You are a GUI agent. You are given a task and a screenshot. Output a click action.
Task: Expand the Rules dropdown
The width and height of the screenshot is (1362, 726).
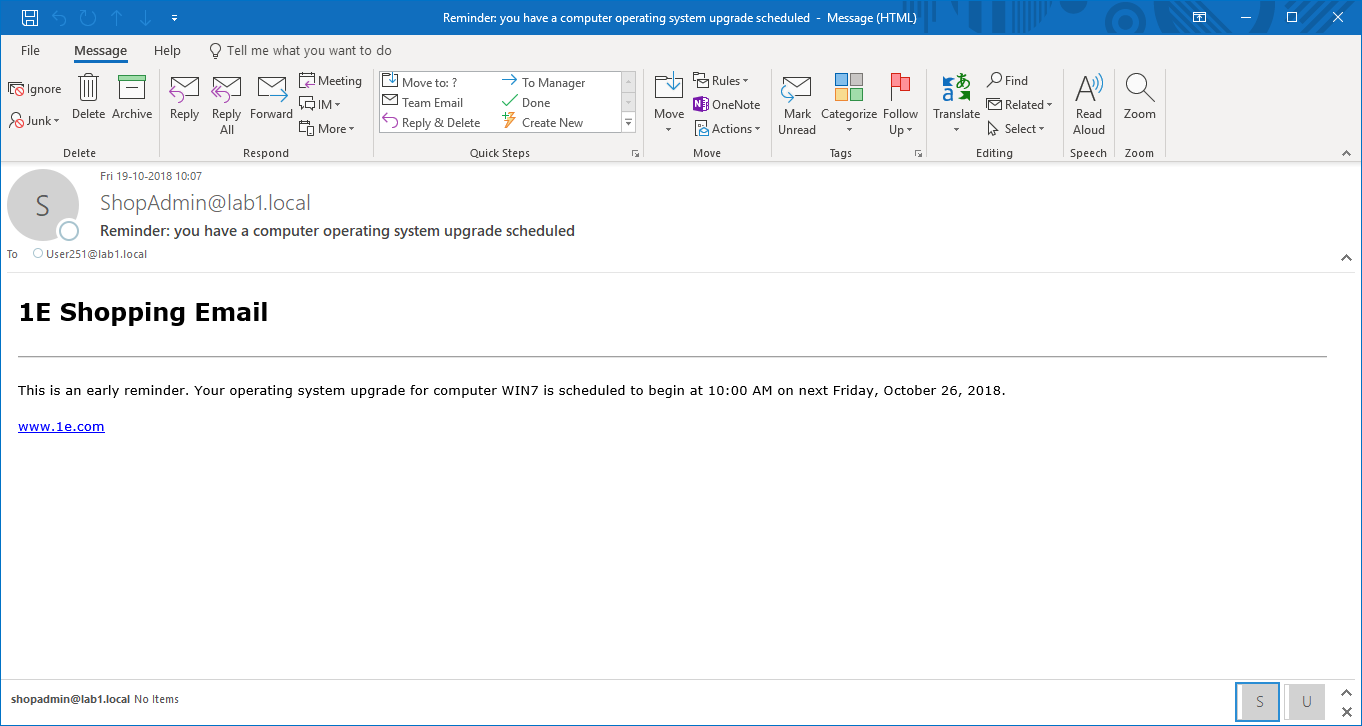click(721, 81)
